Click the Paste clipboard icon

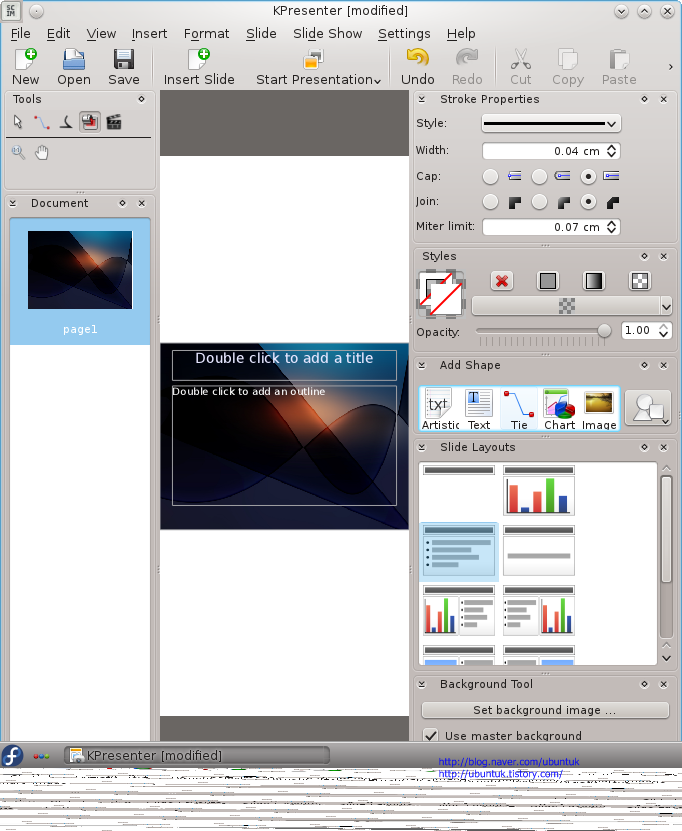click(618, 59)
